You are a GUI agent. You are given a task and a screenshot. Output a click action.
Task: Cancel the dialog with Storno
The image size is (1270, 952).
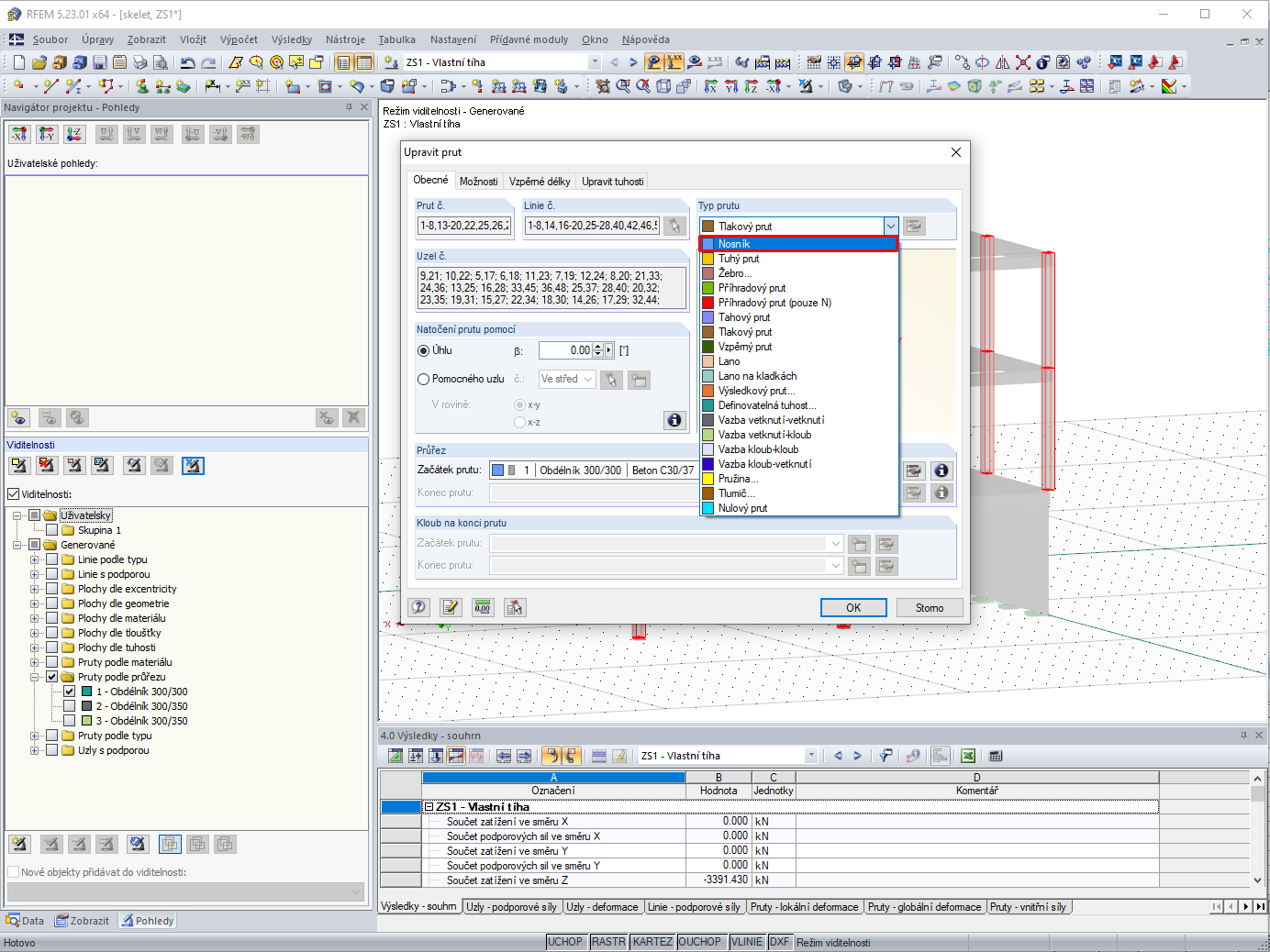929,607
